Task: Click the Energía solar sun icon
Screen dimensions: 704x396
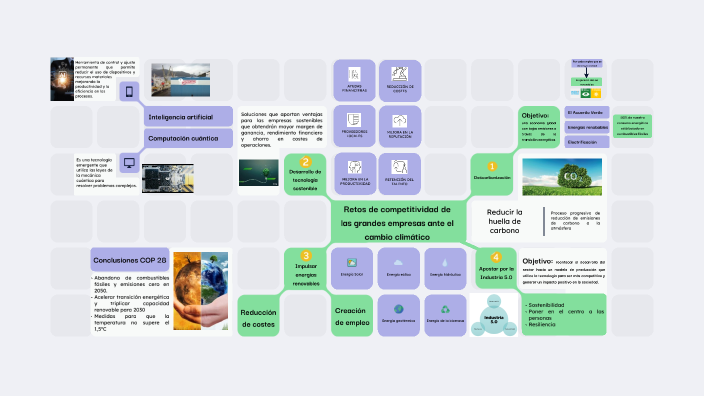Action: (x=352, y=263)
